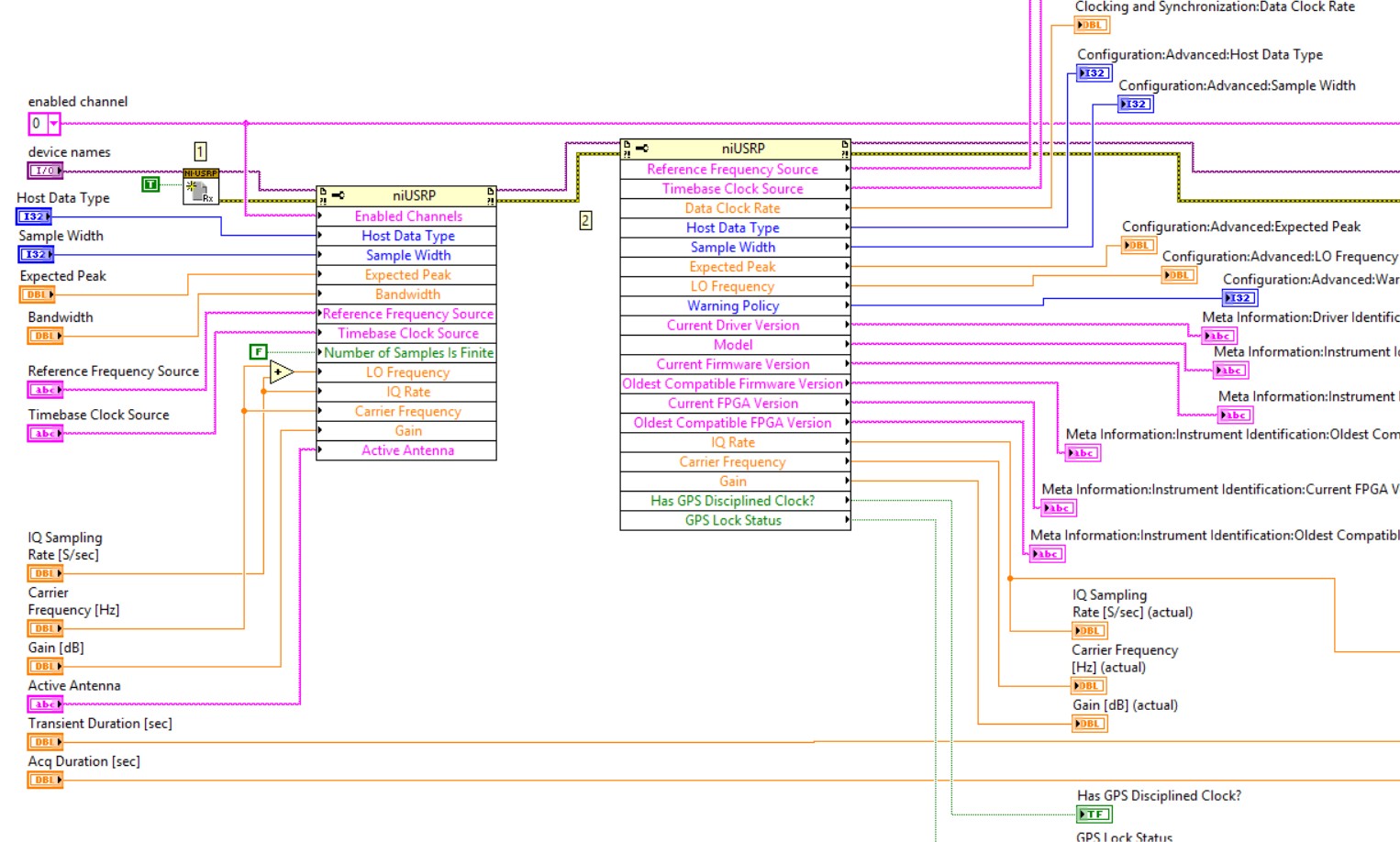This screenshot has height=842, width=1400.
Task: Click Timebase Clock Source abc control terminal
Action: [x=45, y=434]
